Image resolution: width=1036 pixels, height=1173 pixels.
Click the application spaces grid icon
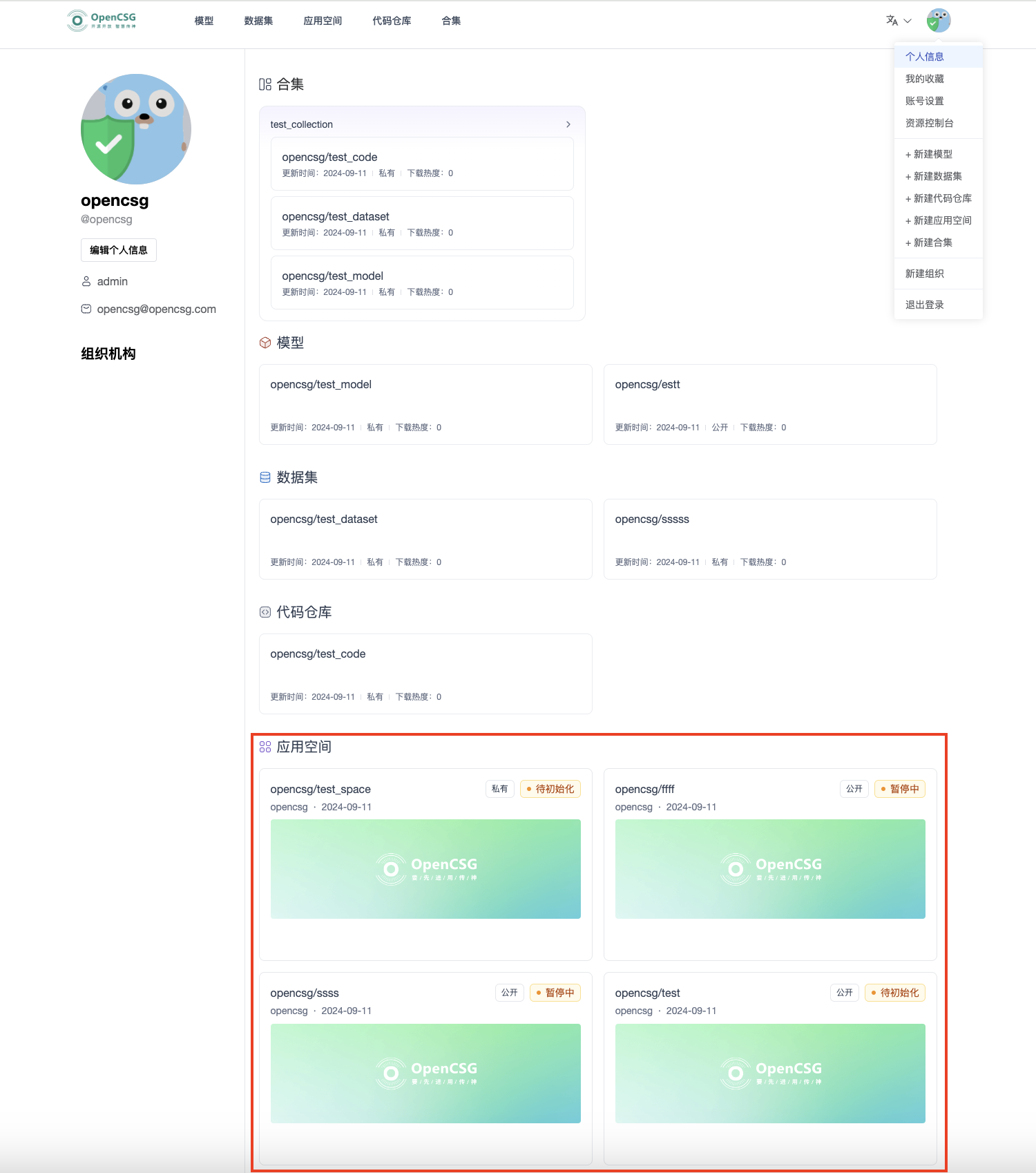tap(265, 747)
